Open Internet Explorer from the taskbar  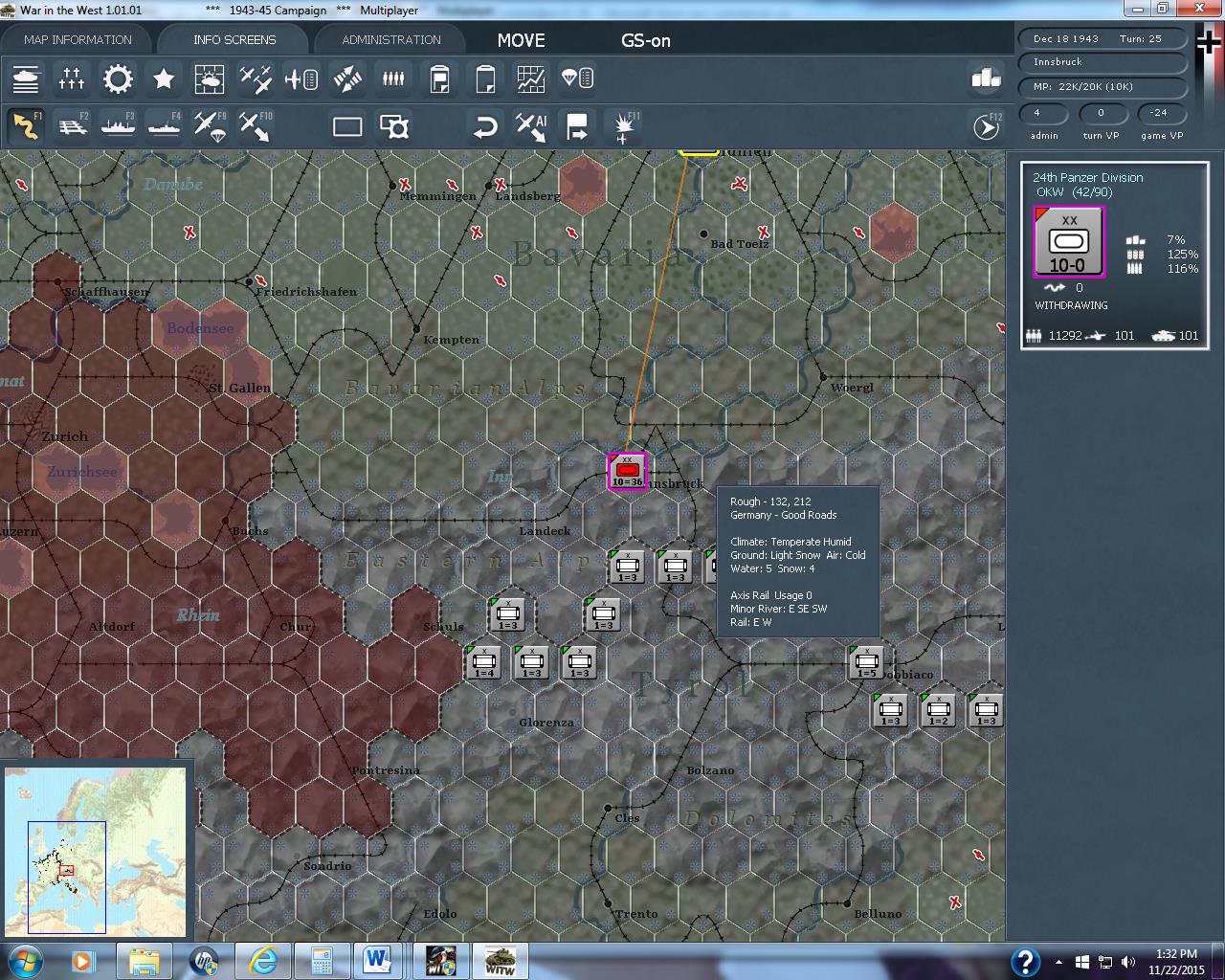click(x=262, y=960)
